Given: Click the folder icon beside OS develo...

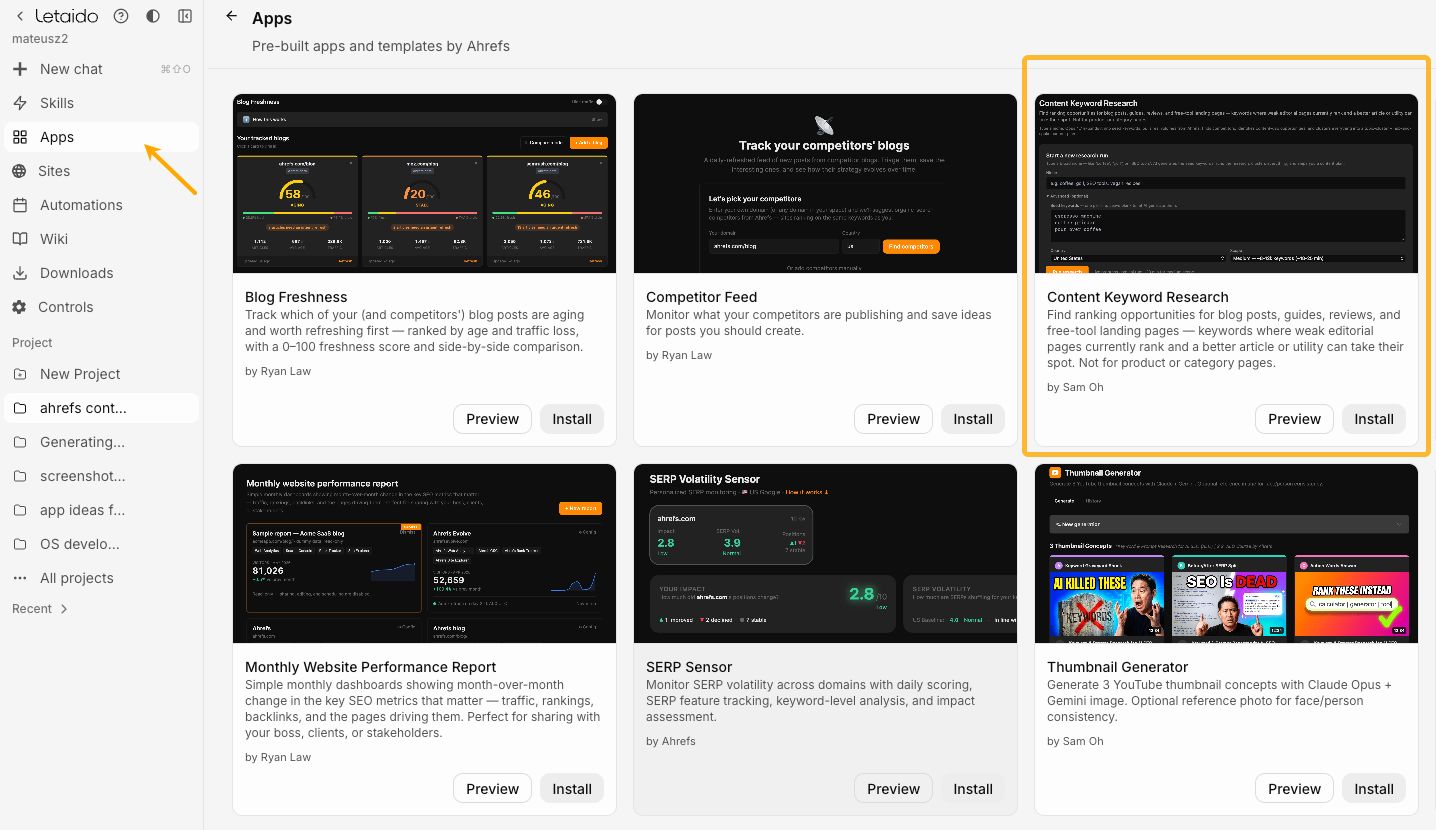Looking at the screenshot, I should pyautogui.click(x=20, y=544).
